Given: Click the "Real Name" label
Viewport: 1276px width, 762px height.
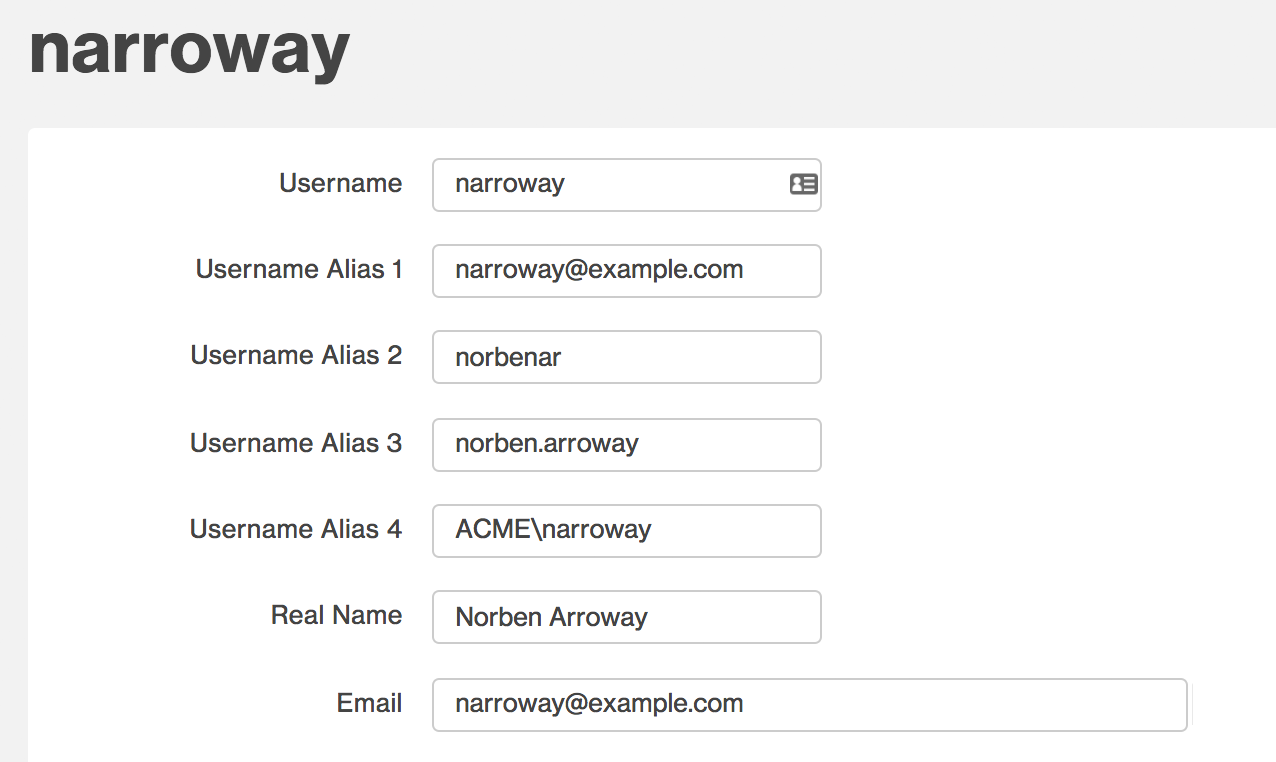Looking at the screenshot, I should tap(336, 616).
